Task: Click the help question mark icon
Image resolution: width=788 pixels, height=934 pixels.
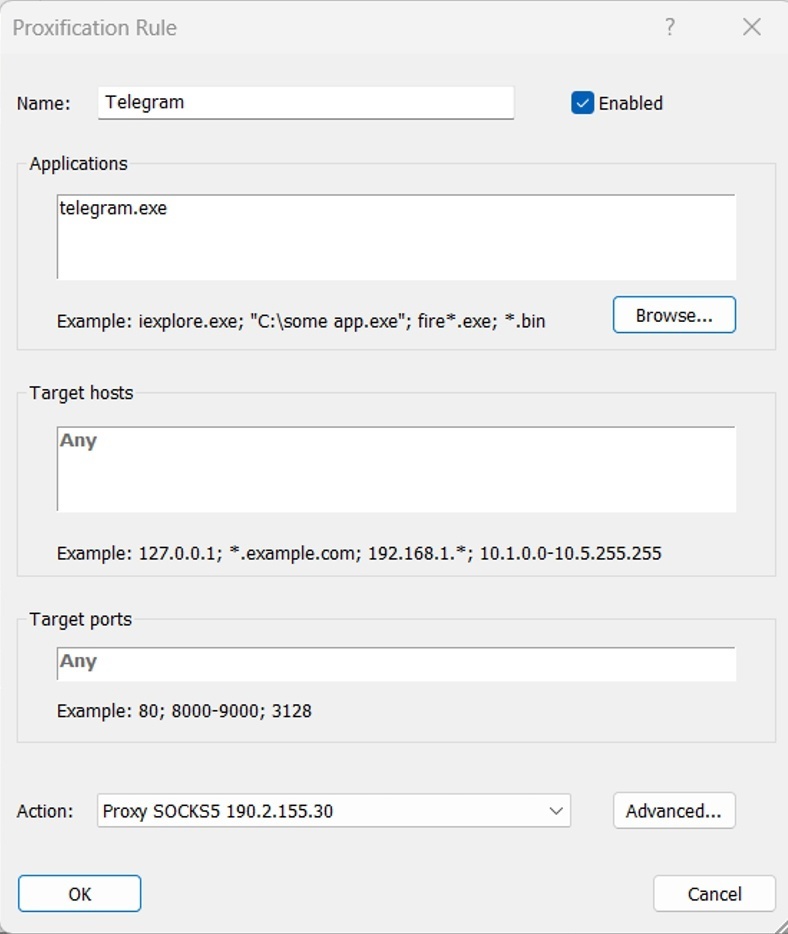Action: pos(670,27)
